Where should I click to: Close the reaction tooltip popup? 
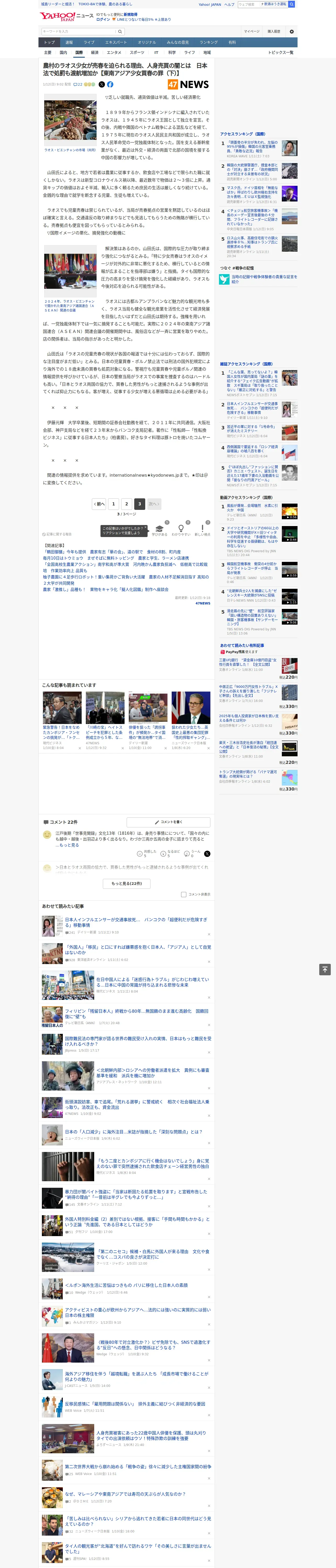145,528
